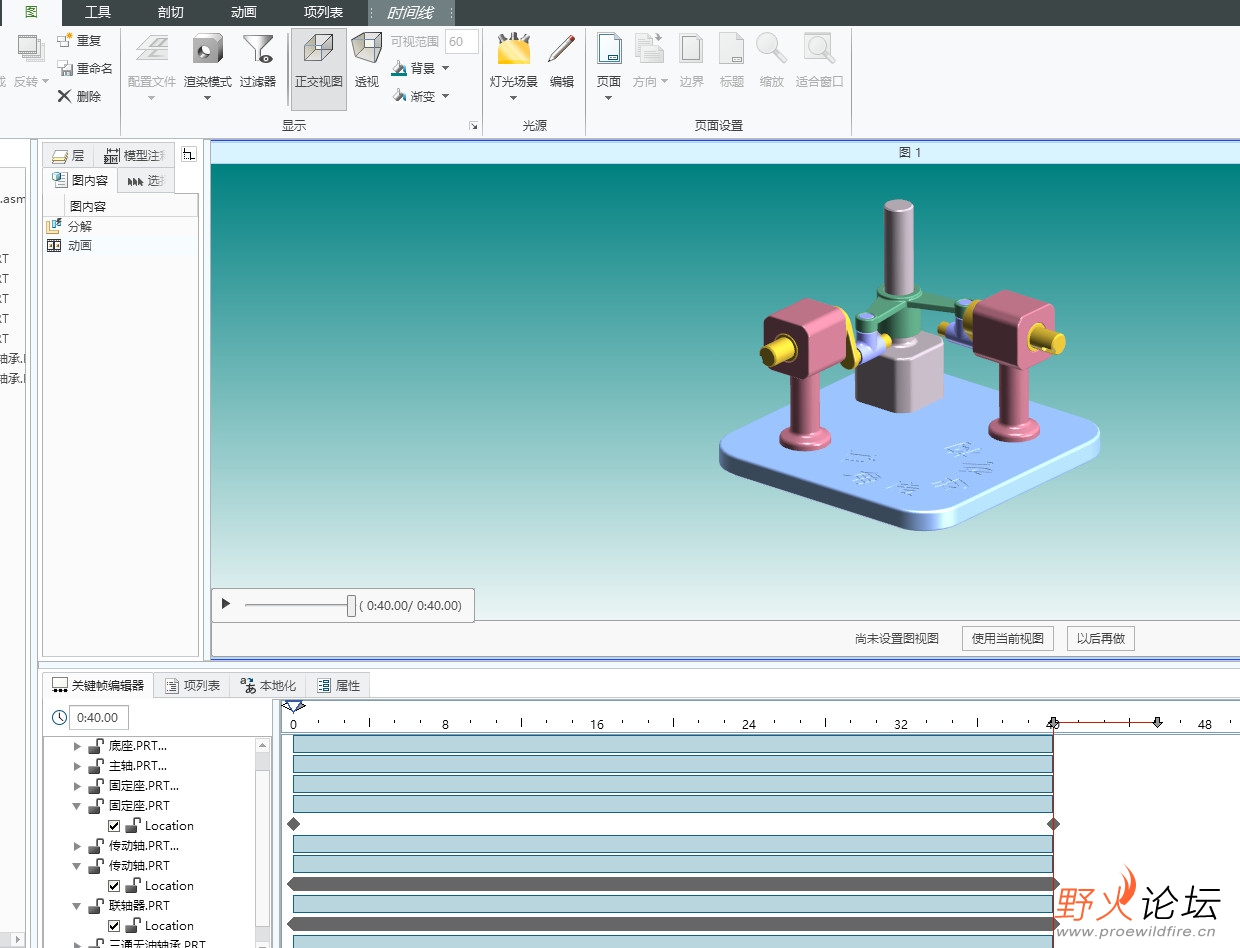
Task: Play the animation with the play button
Action: tap(226, 604)
